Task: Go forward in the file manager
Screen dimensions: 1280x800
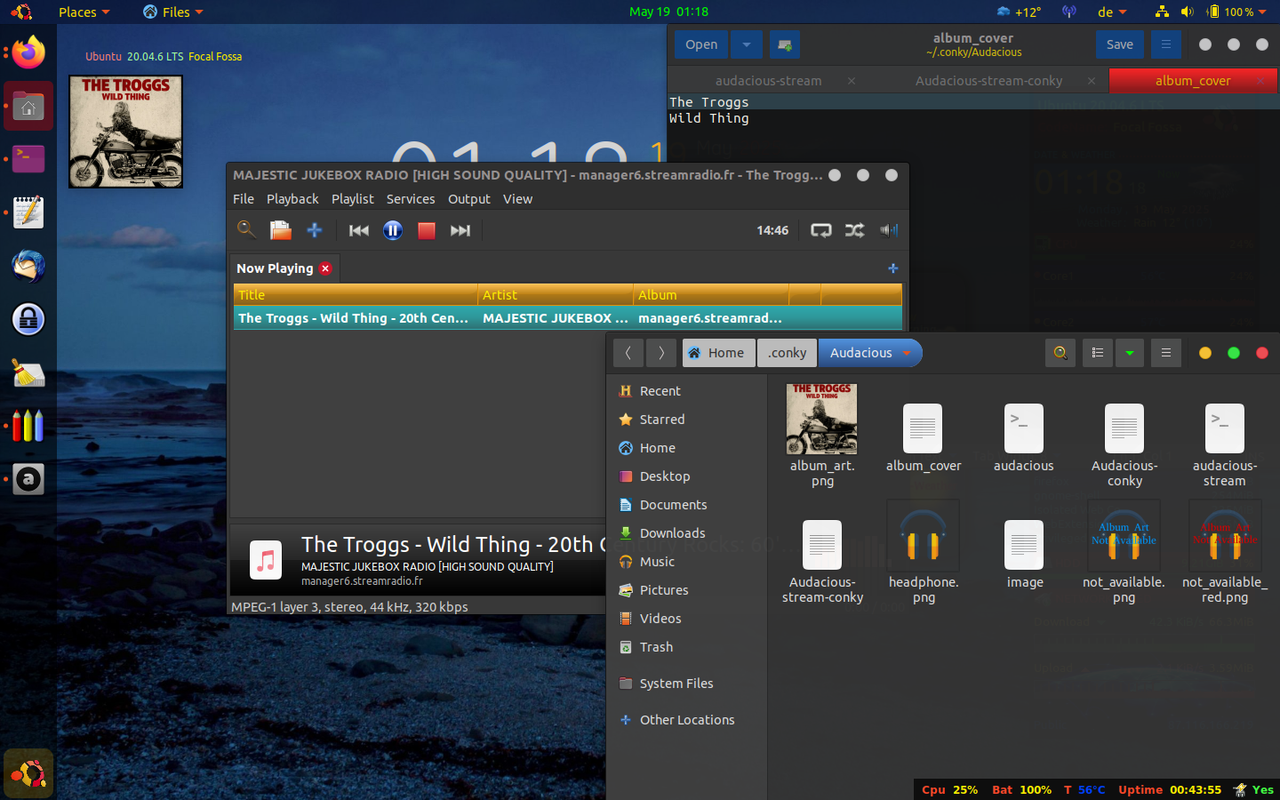Action: point(660,353)
